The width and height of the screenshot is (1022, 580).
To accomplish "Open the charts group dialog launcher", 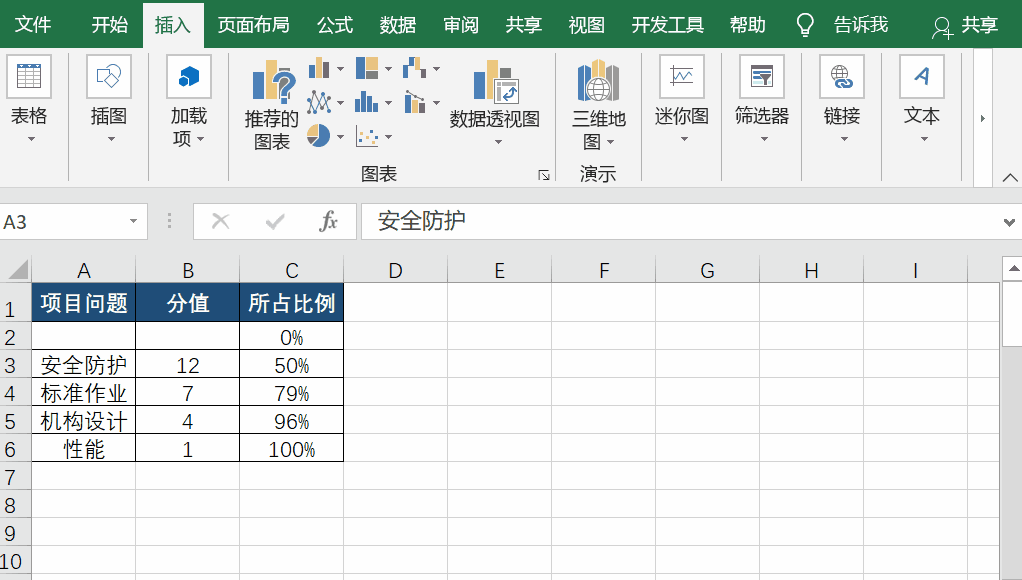I will tap(544, 175).
